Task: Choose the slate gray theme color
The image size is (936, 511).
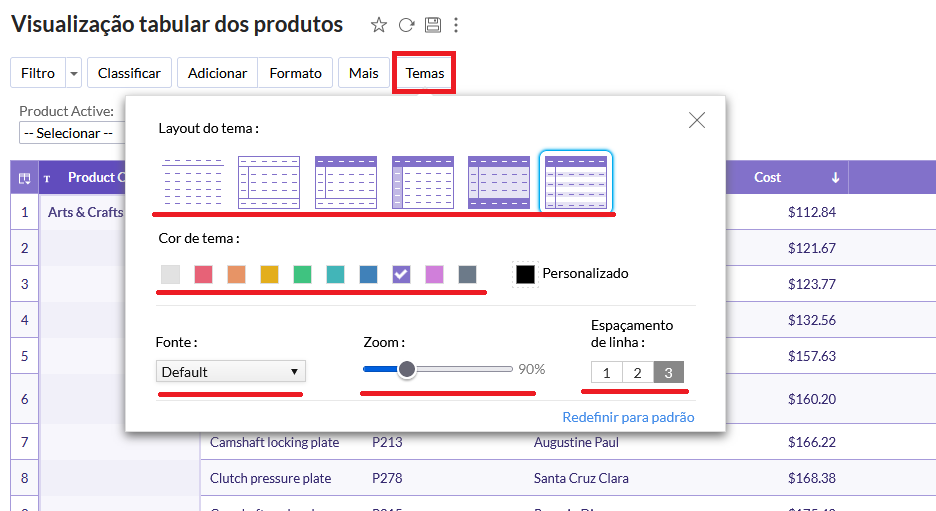Action: point(467,275)
